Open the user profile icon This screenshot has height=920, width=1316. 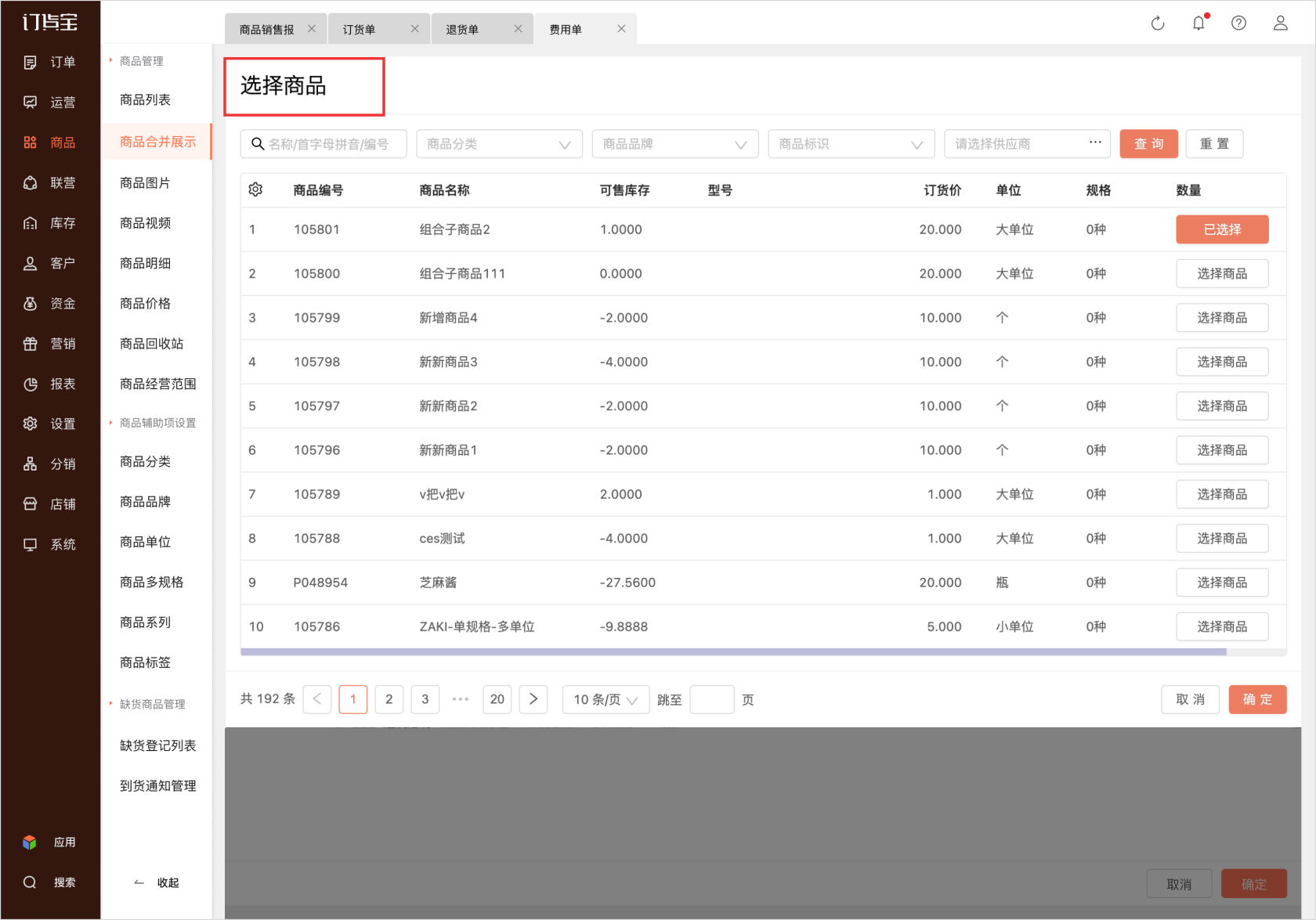1280,23
